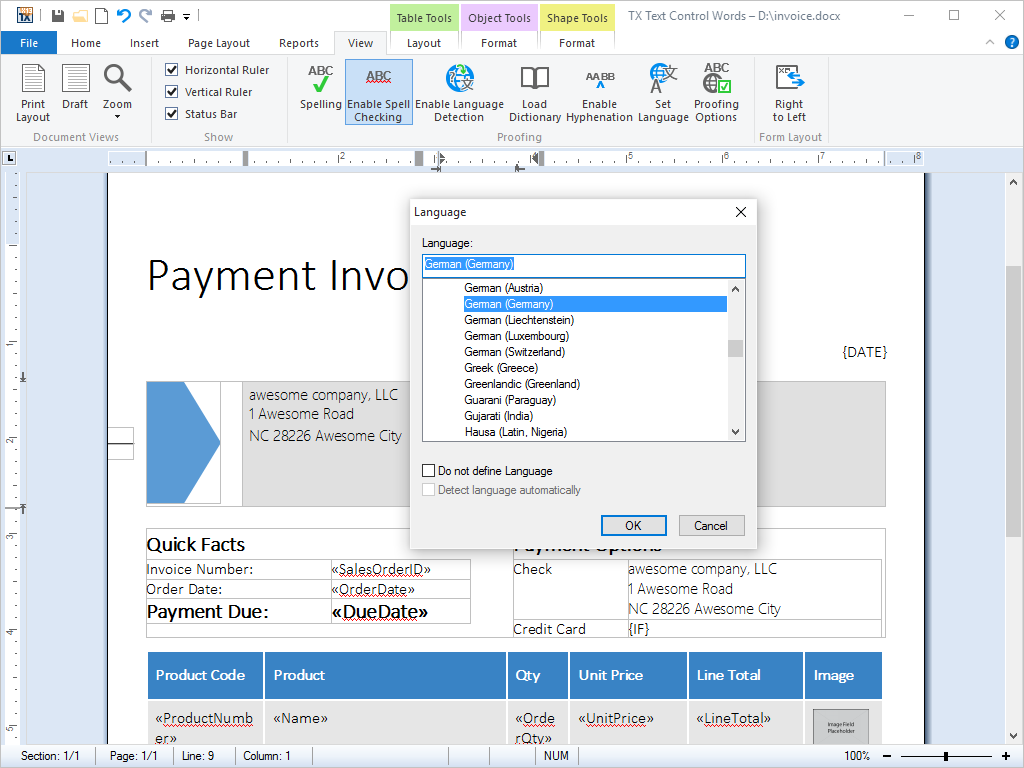This screenshot has width=1024, height=768.
Task: Click the zoom slider in status bar
Action: point(945,756)
